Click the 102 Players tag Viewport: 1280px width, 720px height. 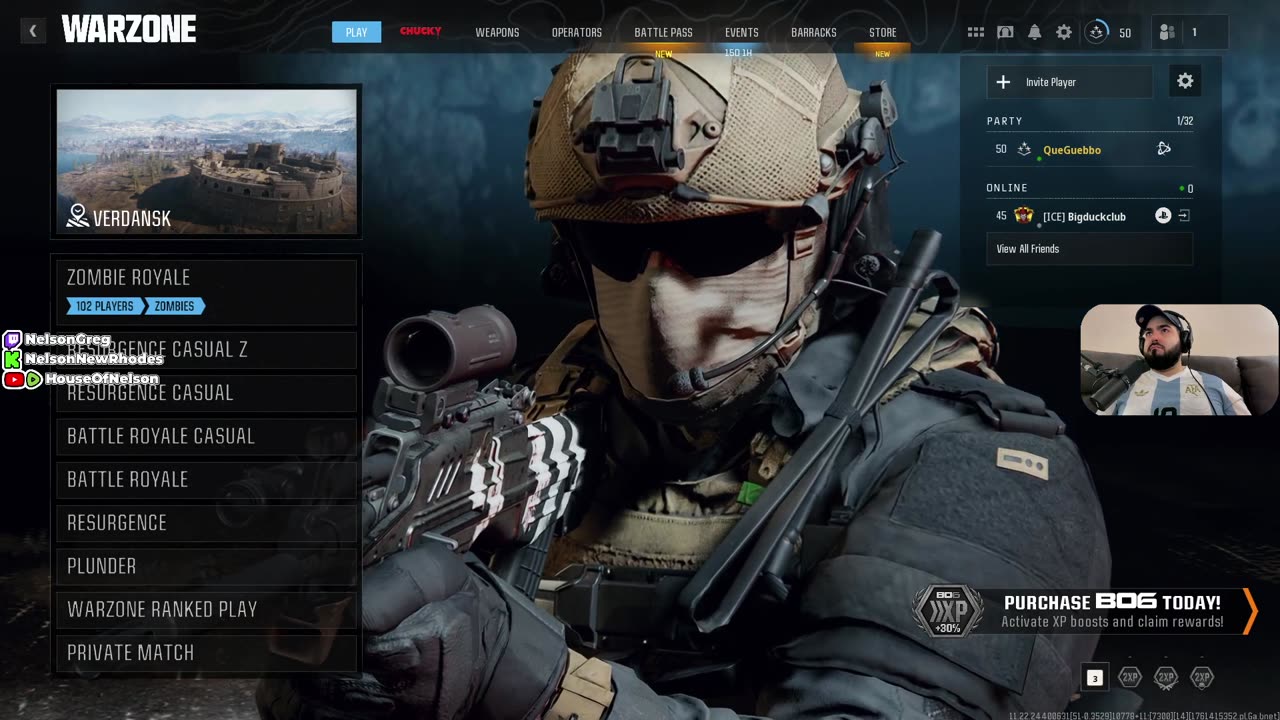pyautogui.click(x=106, y=306)
